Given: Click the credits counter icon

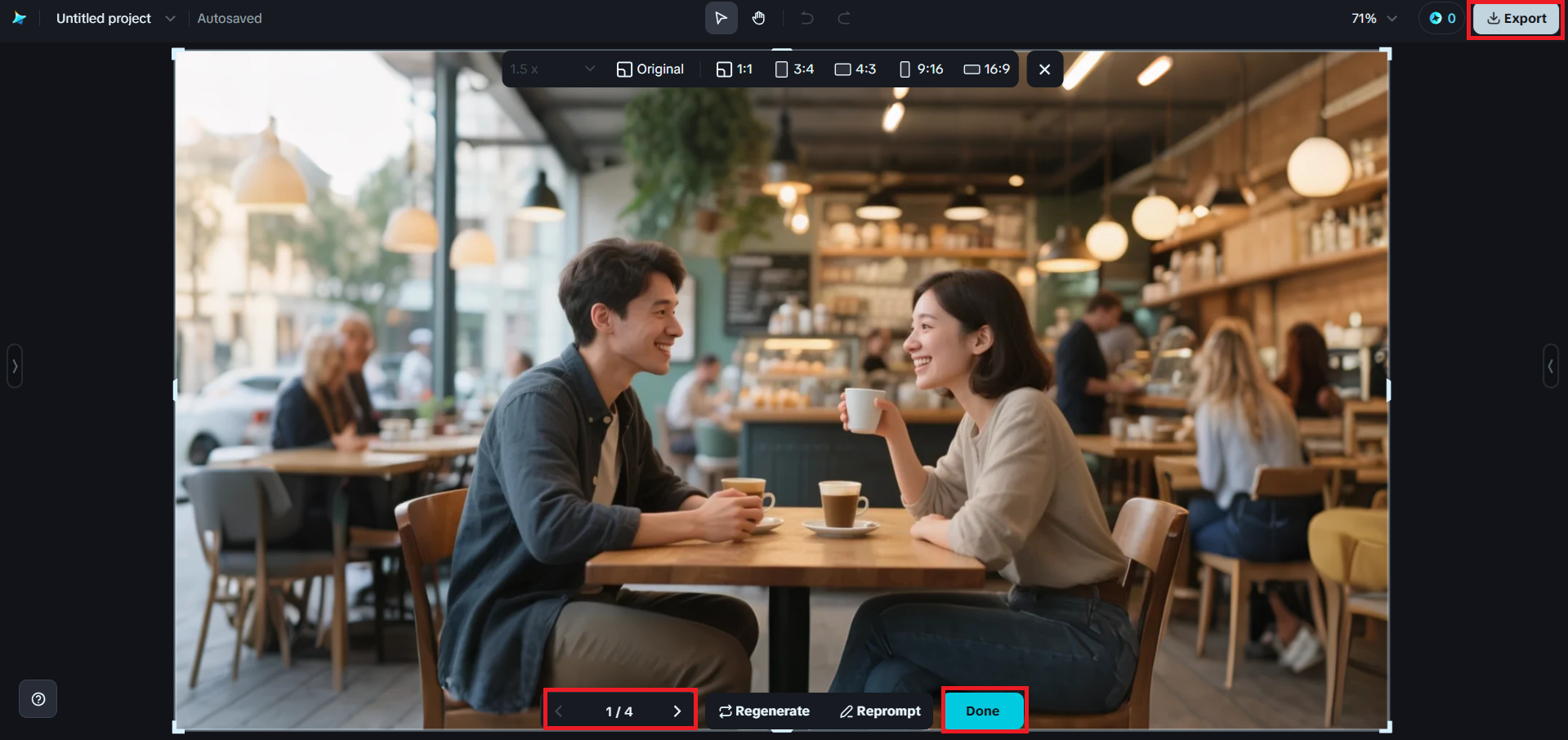Looking at the screenshot, I should click(1442, 18).
